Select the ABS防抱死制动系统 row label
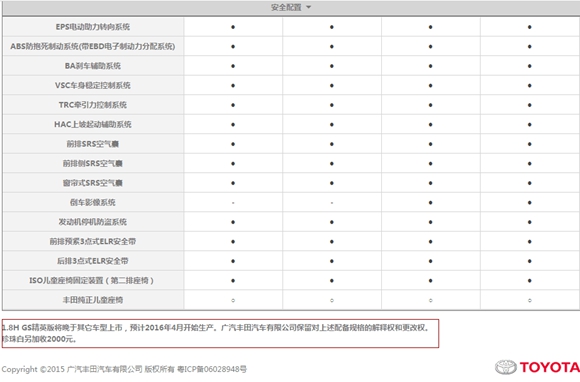This screenshot has height=382, width=580. (93, 47)
